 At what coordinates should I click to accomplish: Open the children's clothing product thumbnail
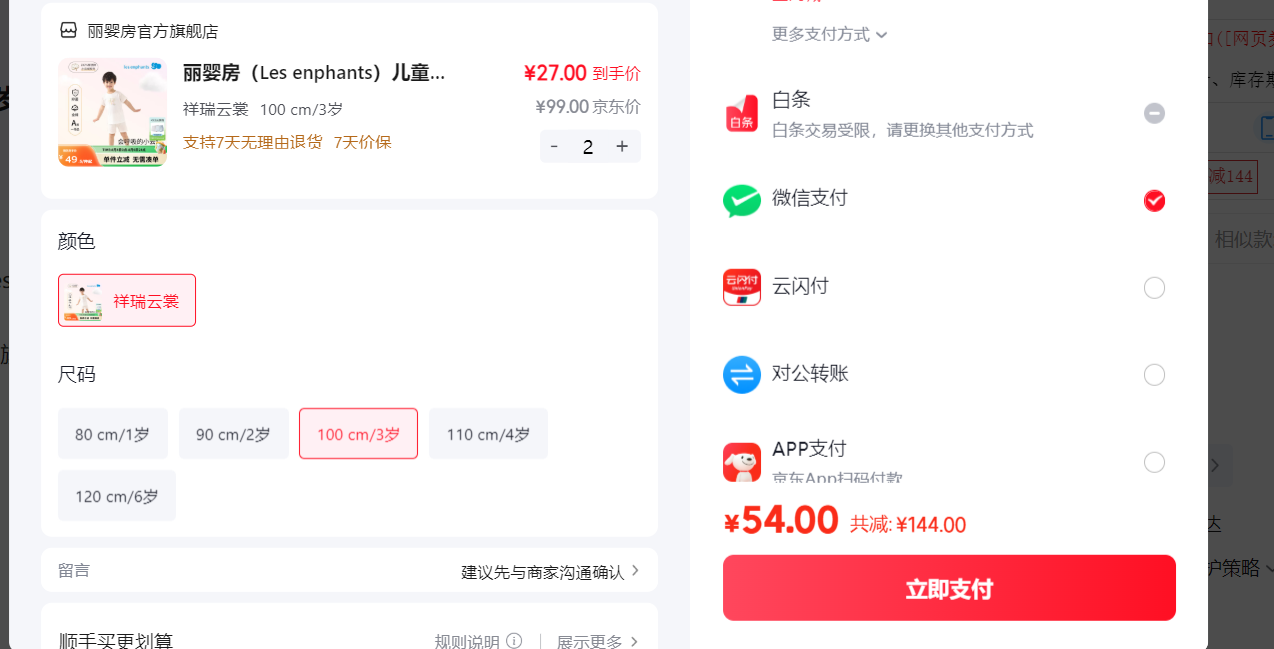[x=112, y=112]
